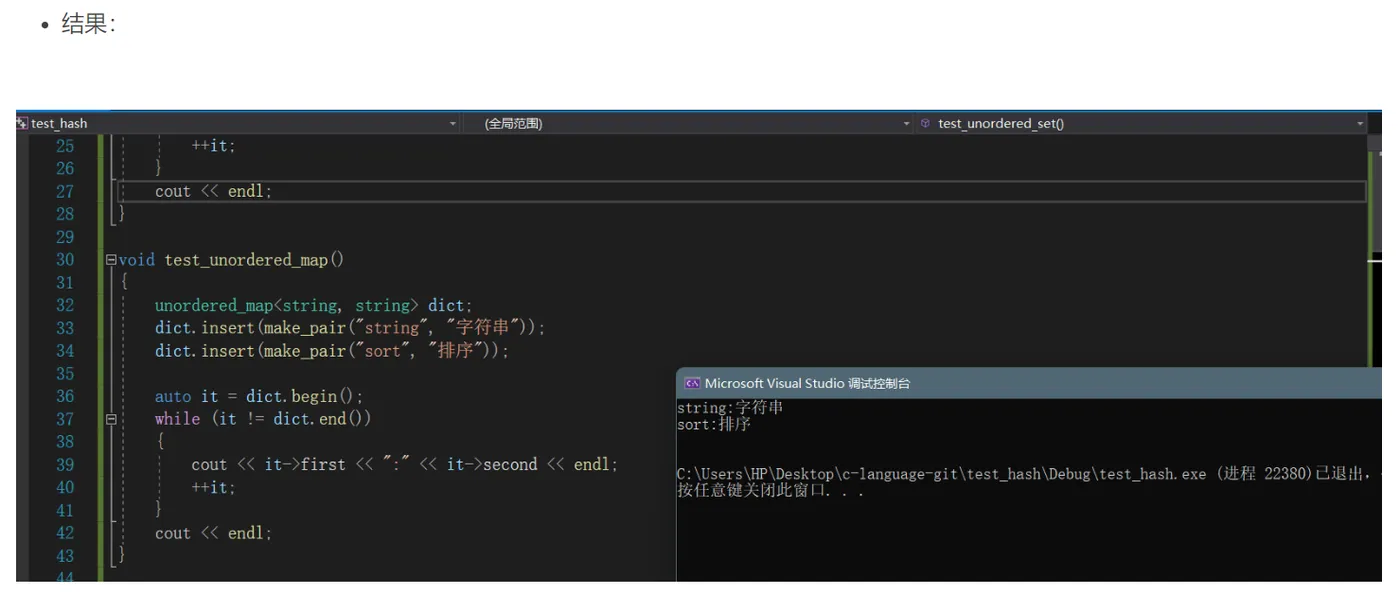Click "cout << endl;" on line 27
The image size is (1400, 594).
[214, 192]
